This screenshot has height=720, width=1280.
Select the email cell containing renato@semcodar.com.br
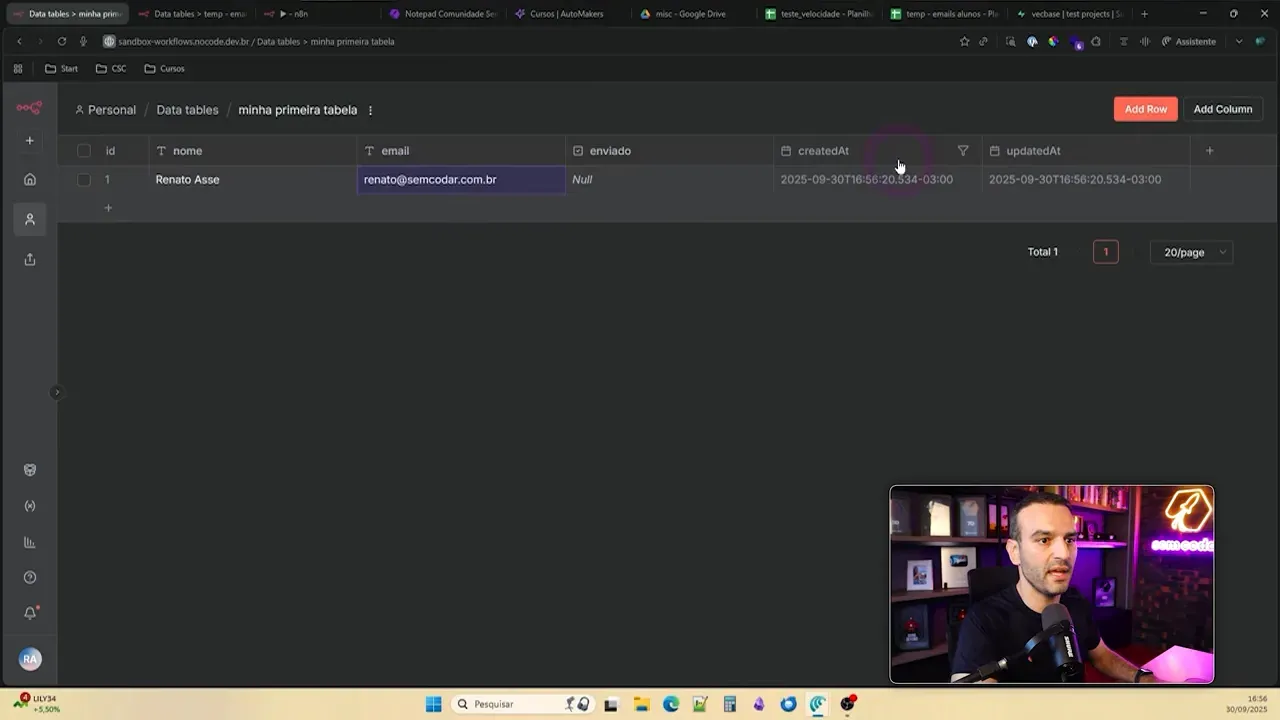460,179
